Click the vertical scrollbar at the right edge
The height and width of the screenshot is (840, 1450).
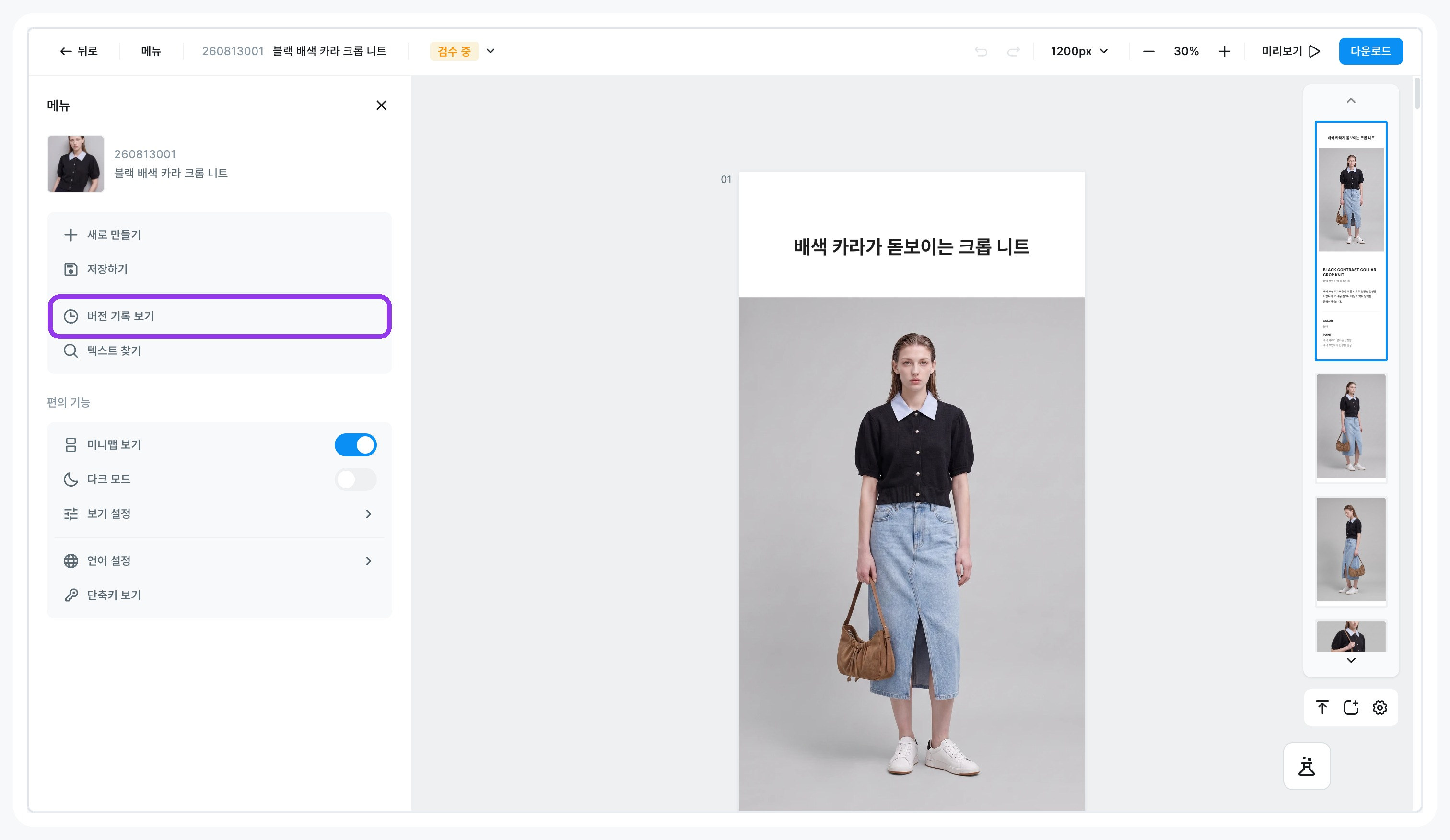(1416, 92)
